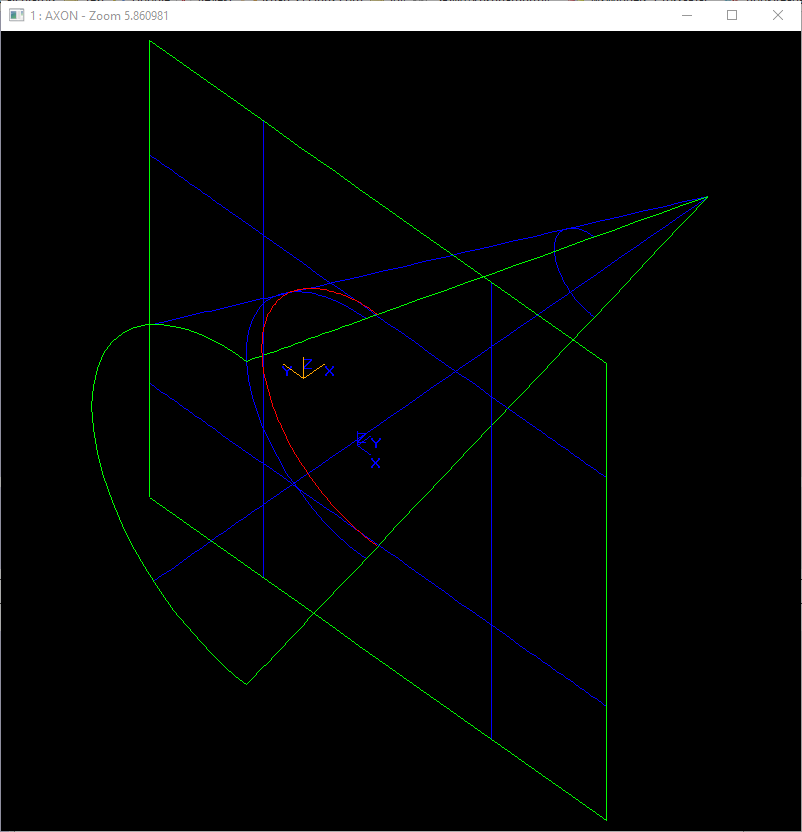The image size is (802, 832).
Task: Click the bottom-right corner of the green plane
Action: [x=606, y=819]
